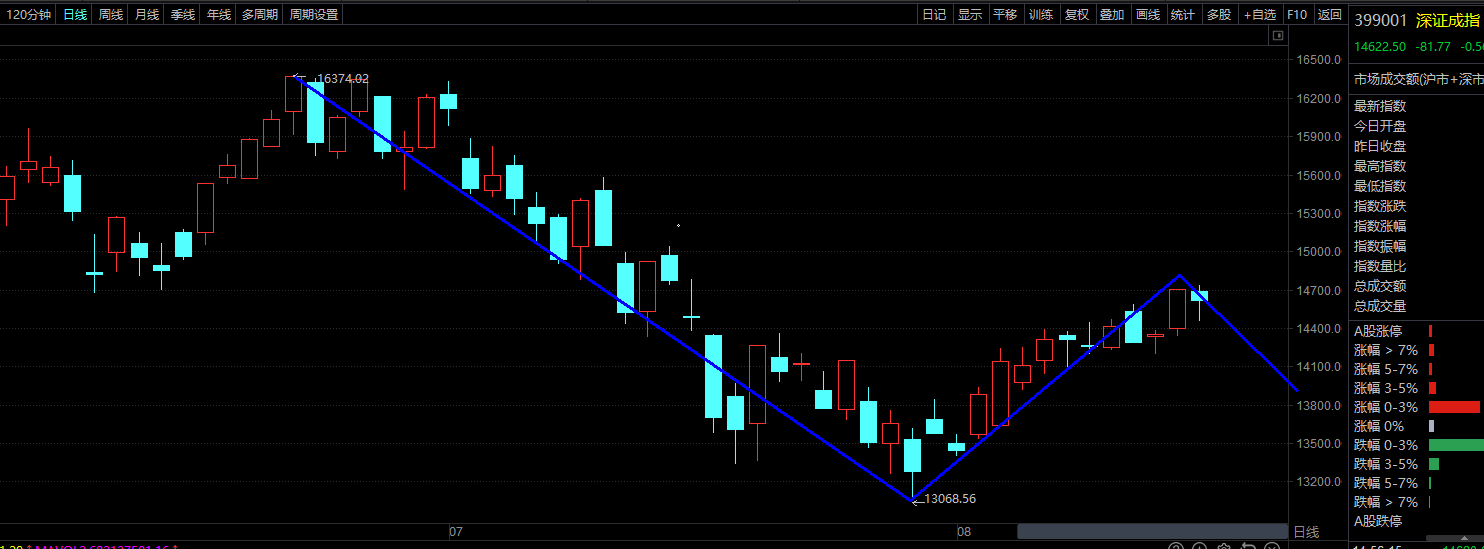
Task: Add index to watchlist with +自选
Action: (1260, 14)
